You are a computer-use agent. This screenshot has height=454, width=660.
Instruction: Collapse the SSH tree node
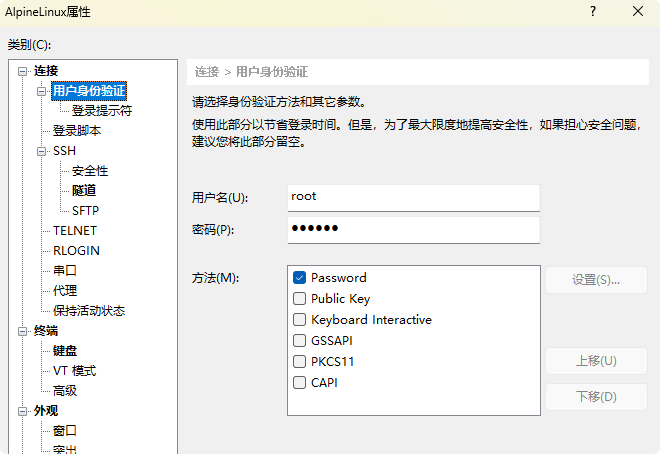[42, 151]
